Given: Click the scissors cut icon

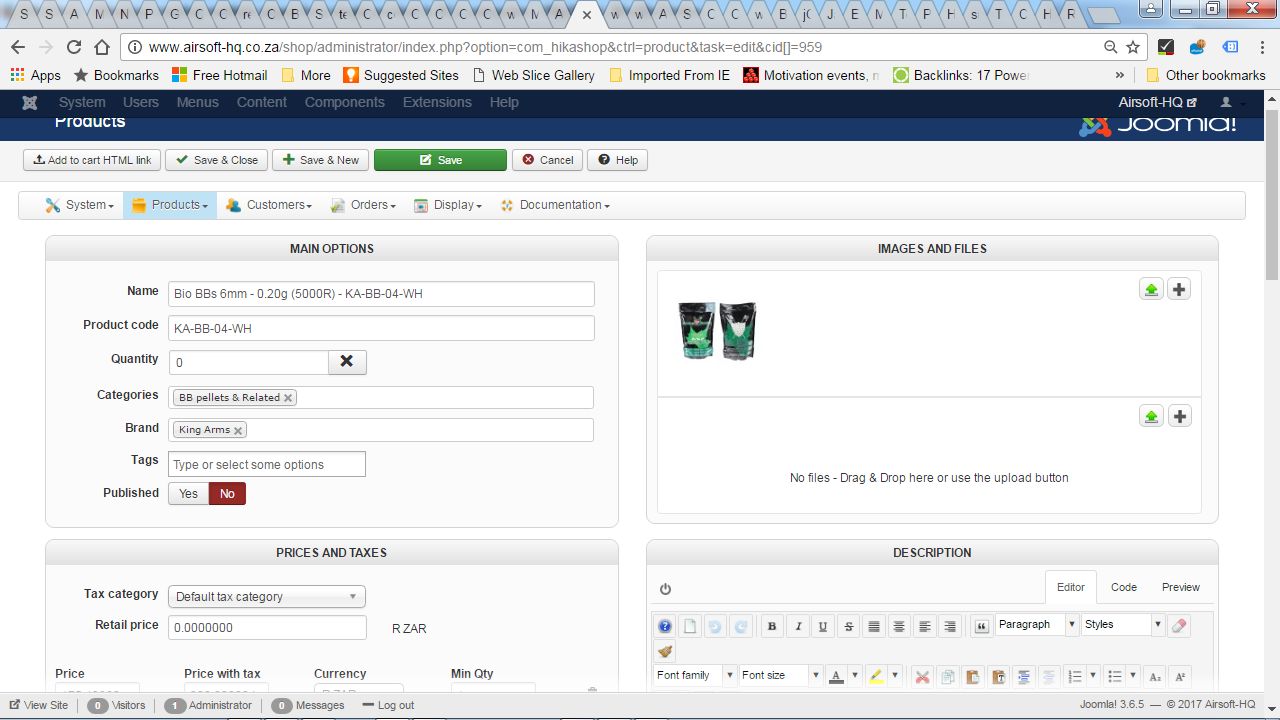Looking at the screenshot, I should [922, 677].
